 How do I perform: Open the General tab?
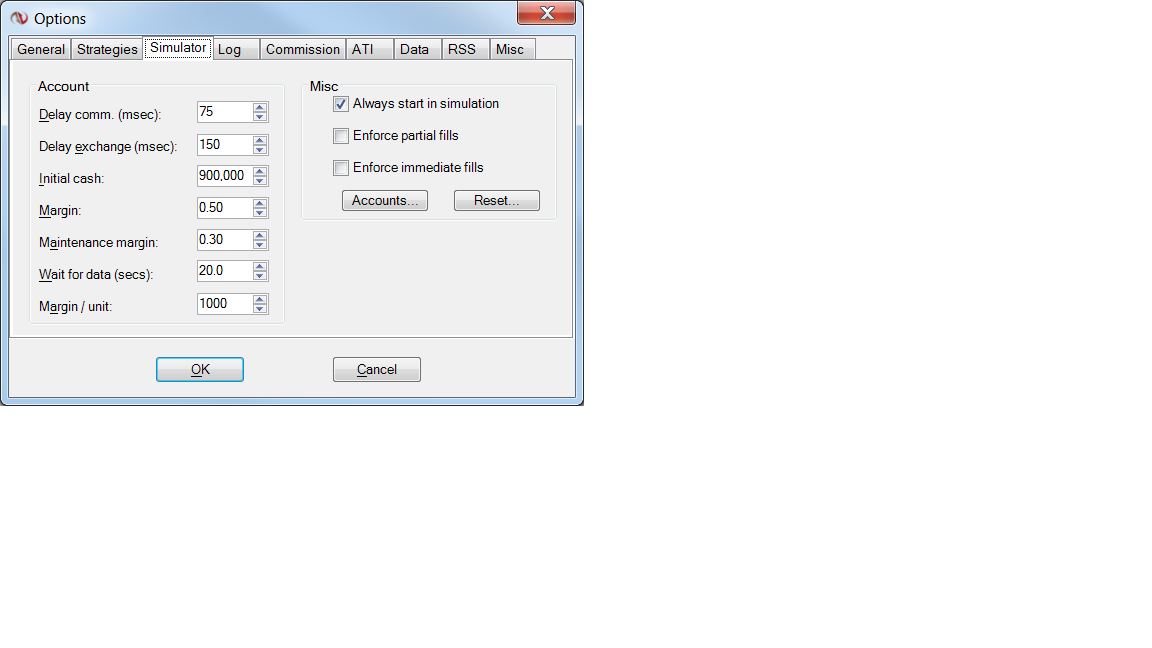pyautogui.click(x=41, y=49)
